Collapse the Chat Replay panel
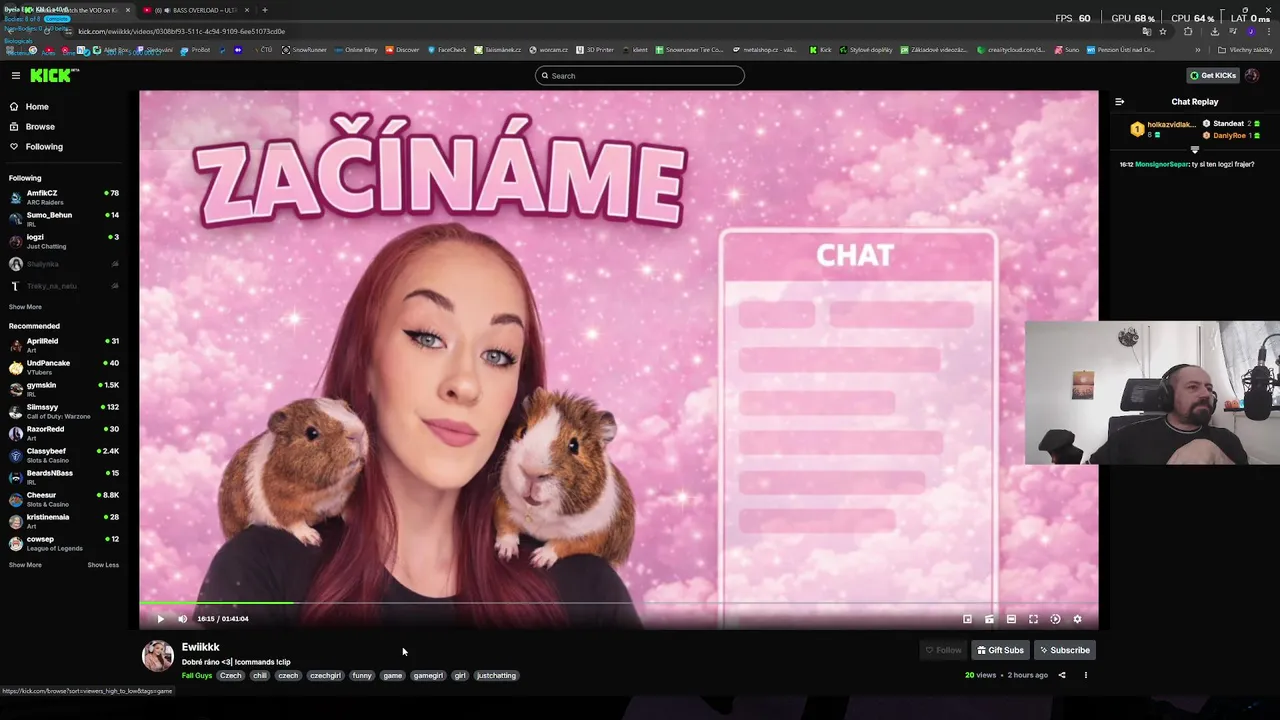The width and height of the screenshot is (1280, 720). (1119, 101)
